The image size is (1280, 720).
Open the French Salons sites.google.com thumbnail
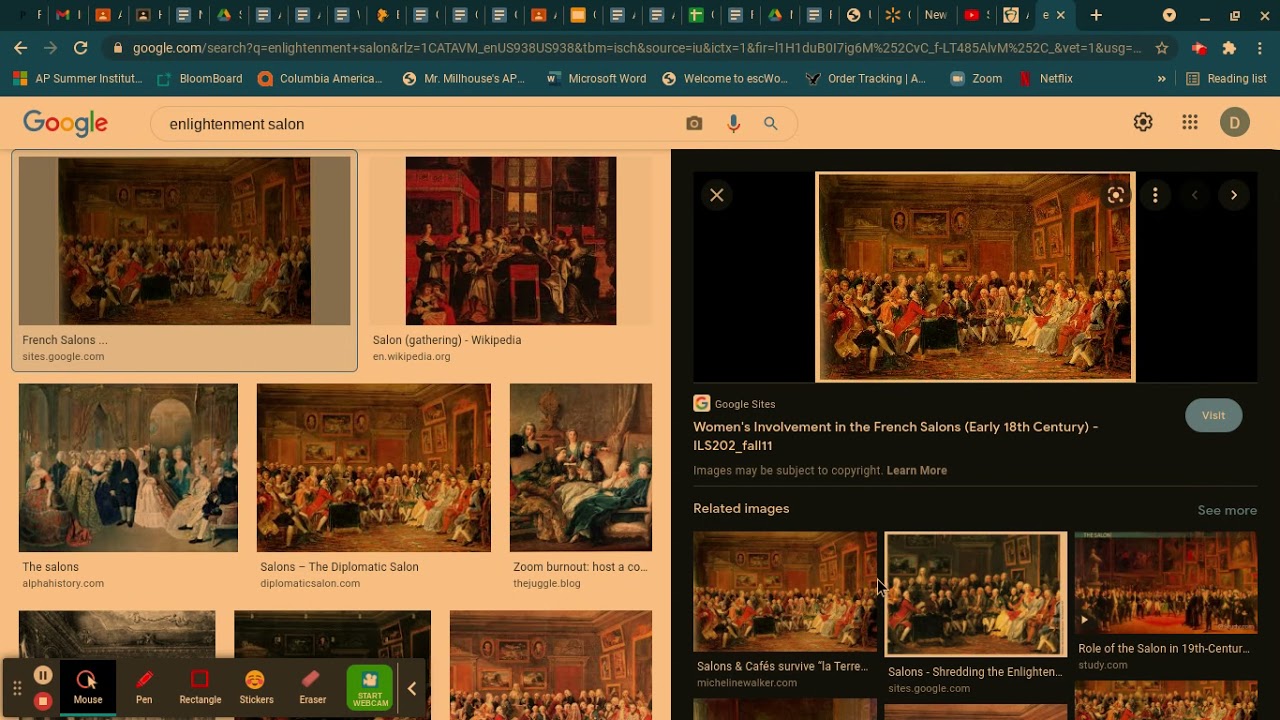pyautogui.click(x=184, y=241)
